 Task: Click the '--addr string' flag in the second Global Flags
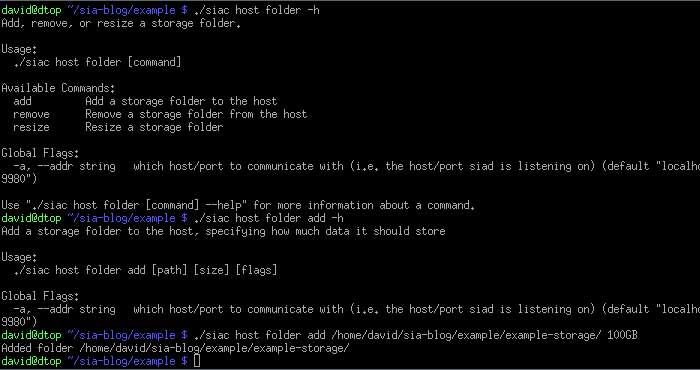coord(64,309)
